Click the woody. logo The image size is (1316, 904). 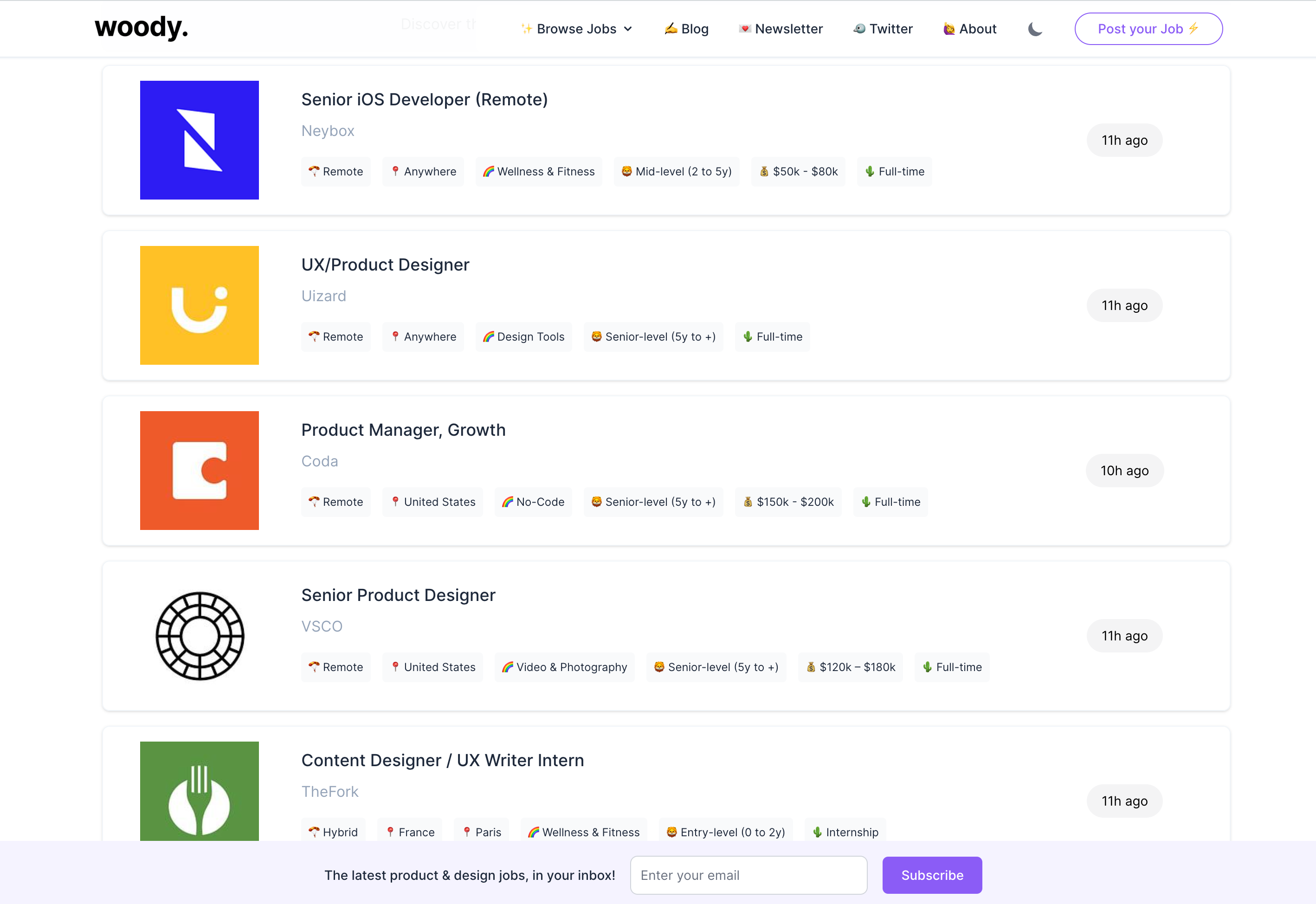141,27
